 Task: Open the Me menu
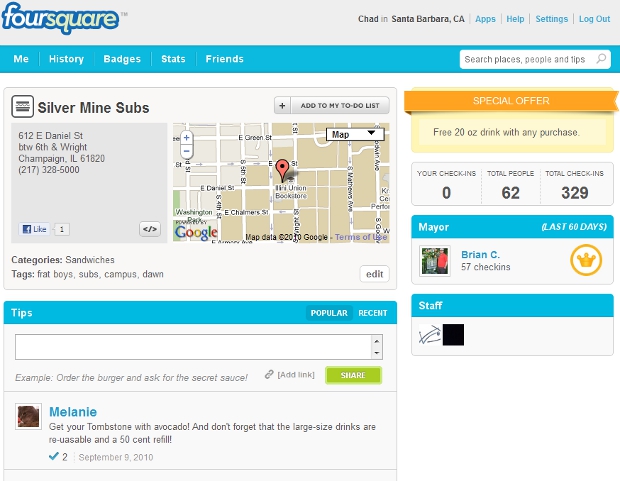tap(21, 59)
